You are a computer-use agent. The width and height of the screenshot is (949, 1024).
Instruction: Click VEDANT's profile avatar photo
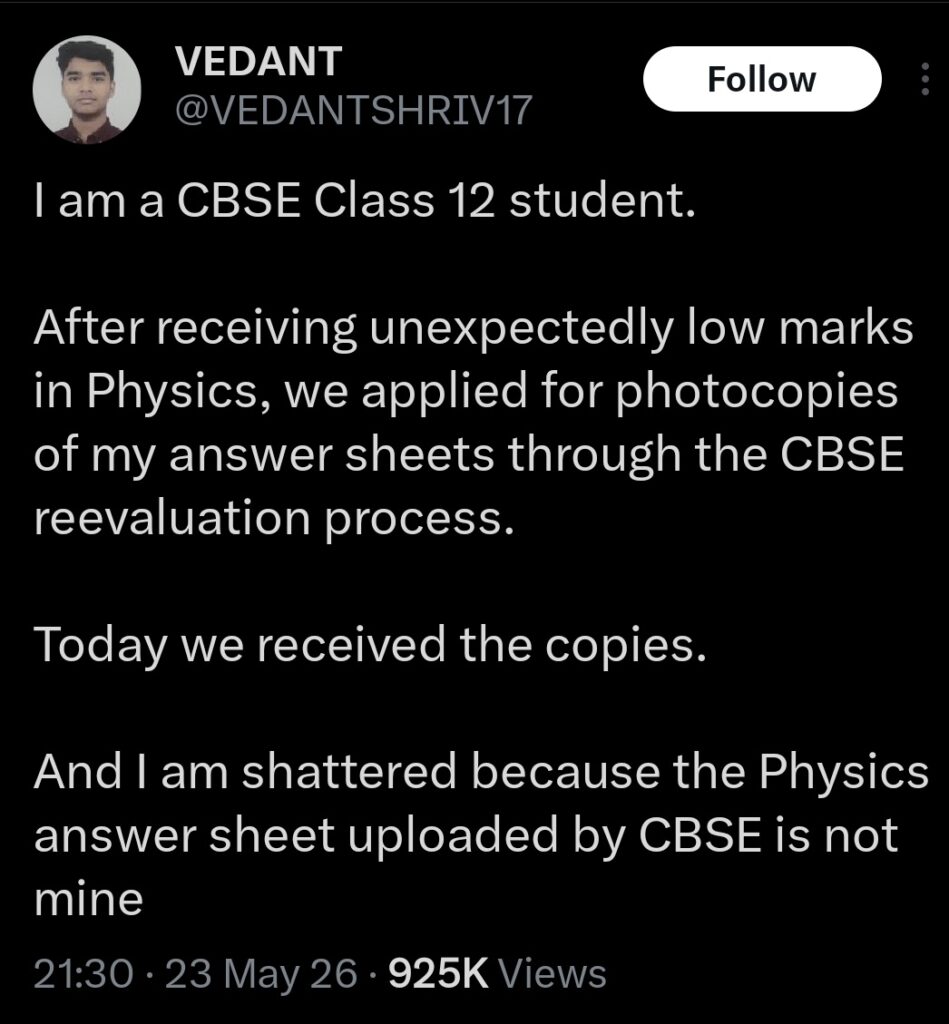tap(87, 89)
